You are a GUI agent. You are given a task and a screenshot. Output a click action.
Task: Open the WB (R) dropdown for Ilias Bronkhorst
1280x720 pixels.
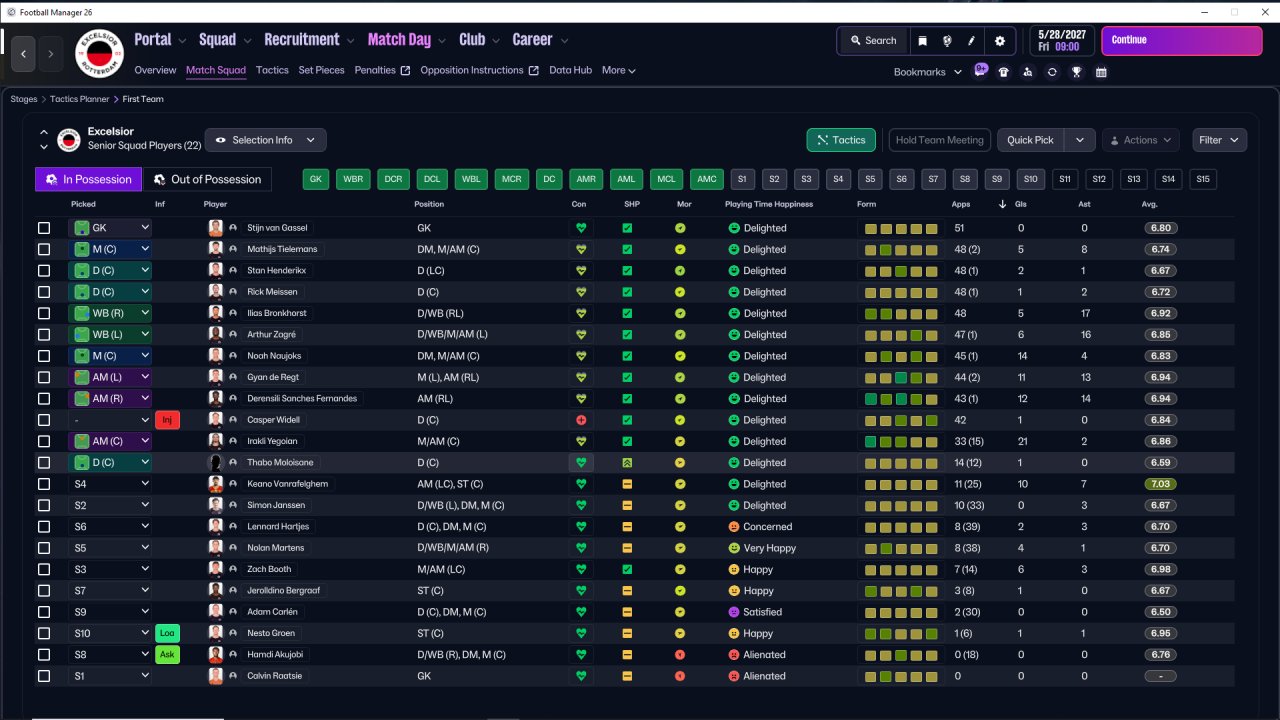pos(110,313)
